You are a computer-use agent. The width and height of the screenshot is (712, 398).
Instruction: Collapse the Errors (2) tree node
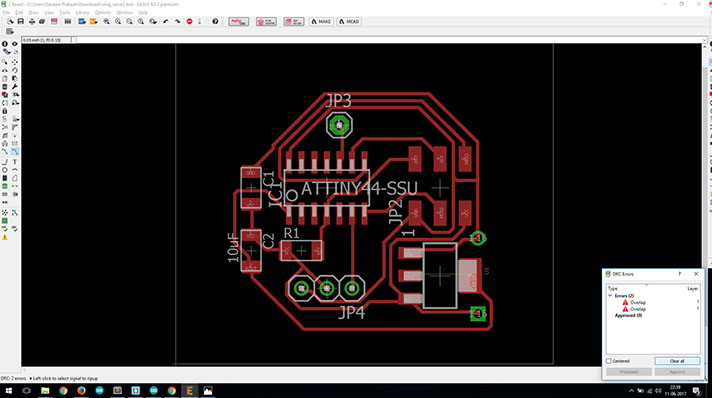click(x=610, y=296)
